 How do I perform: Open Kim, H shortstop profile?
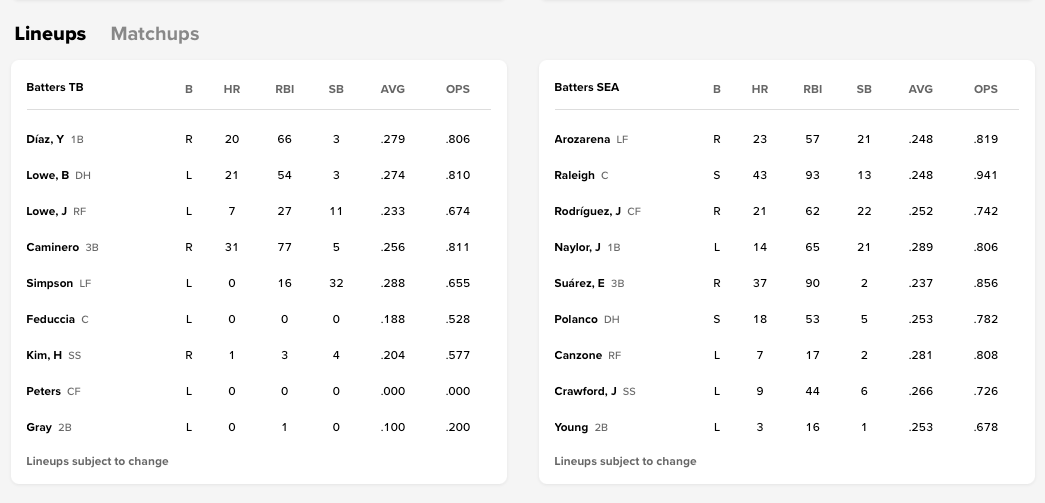[x=44, y=355]
